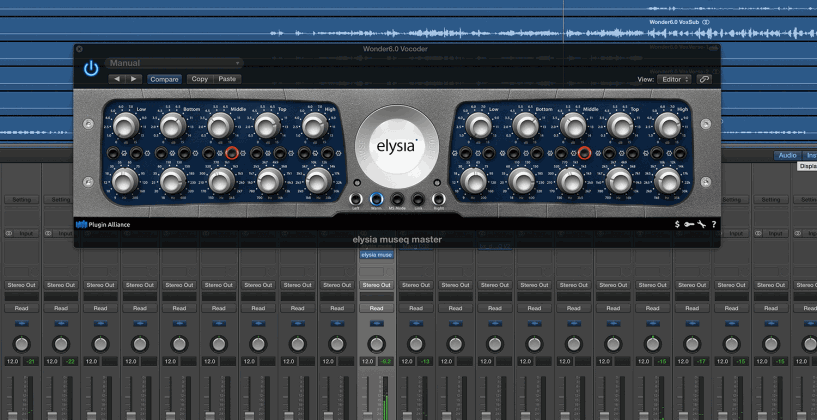
Task: Open Input menu on channel peaking -21
Action: click(26, 233)
